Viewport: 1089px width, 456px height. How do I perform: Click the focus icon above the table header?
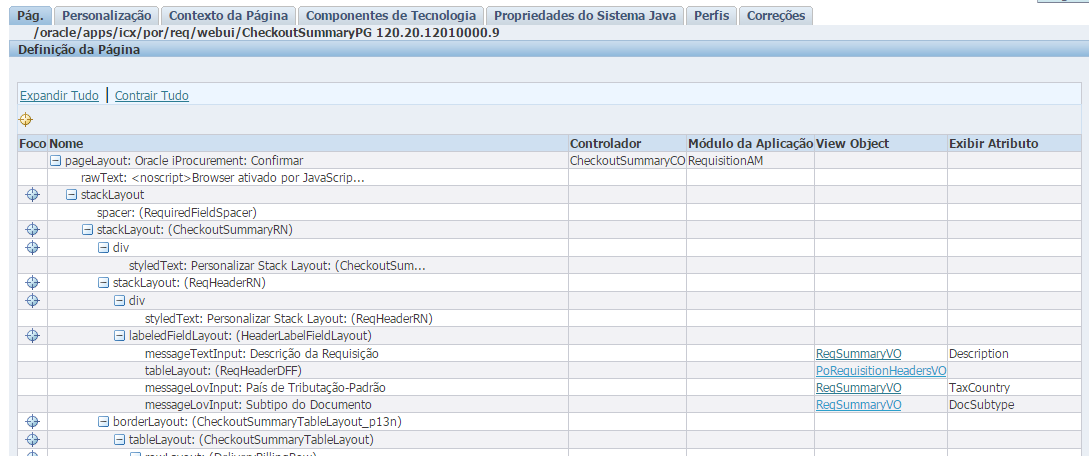coord(26,120)
